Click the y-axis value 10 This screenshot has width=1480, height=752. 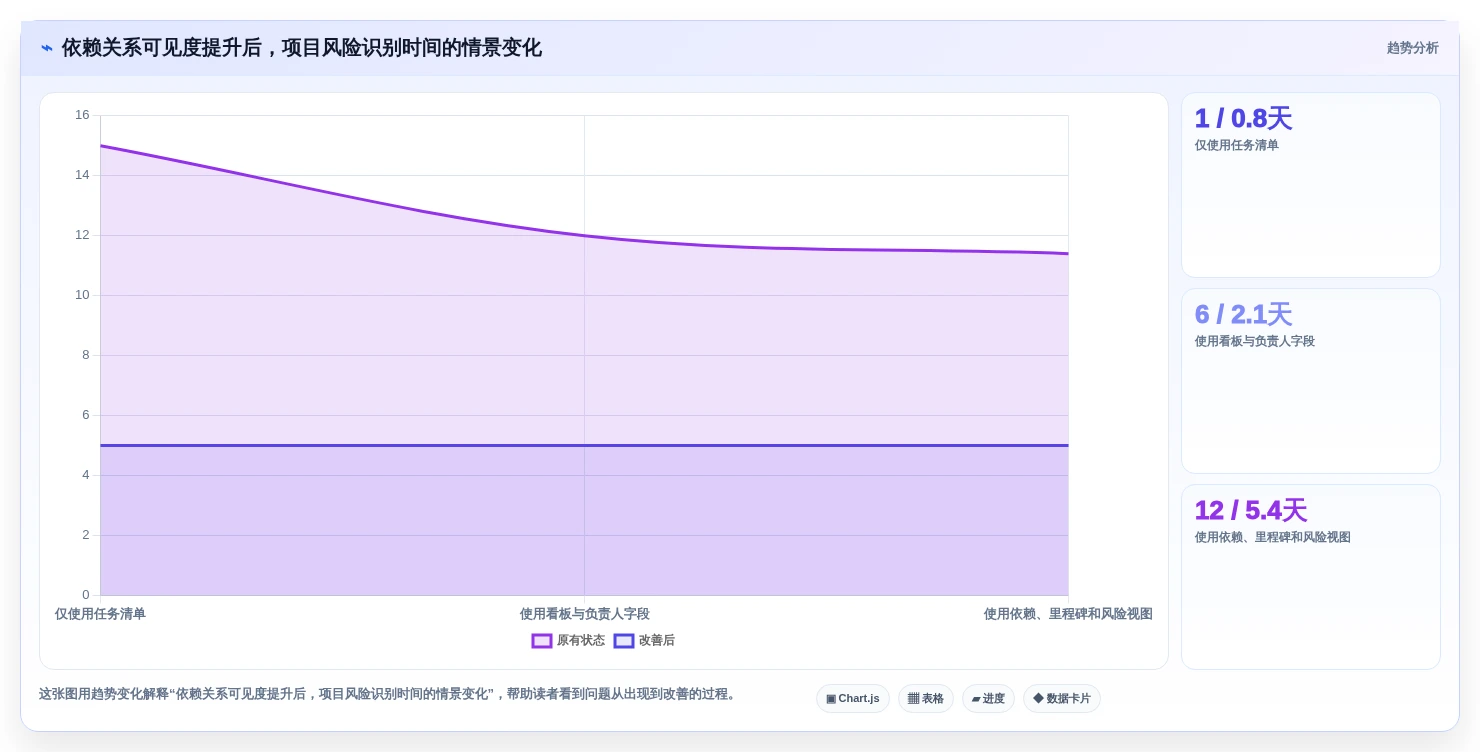[82, 295]
